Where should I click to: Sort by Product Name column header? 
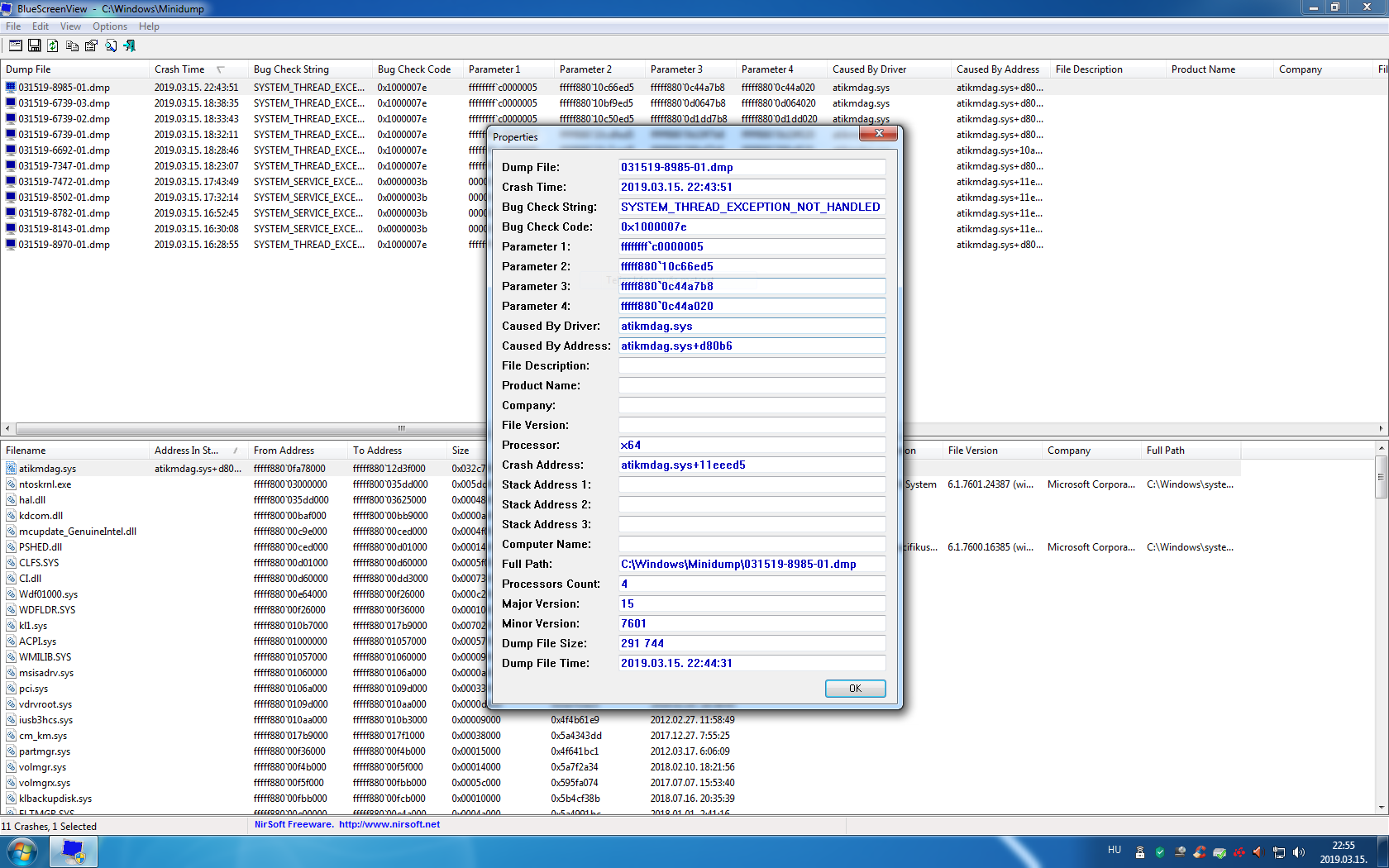1220,69
